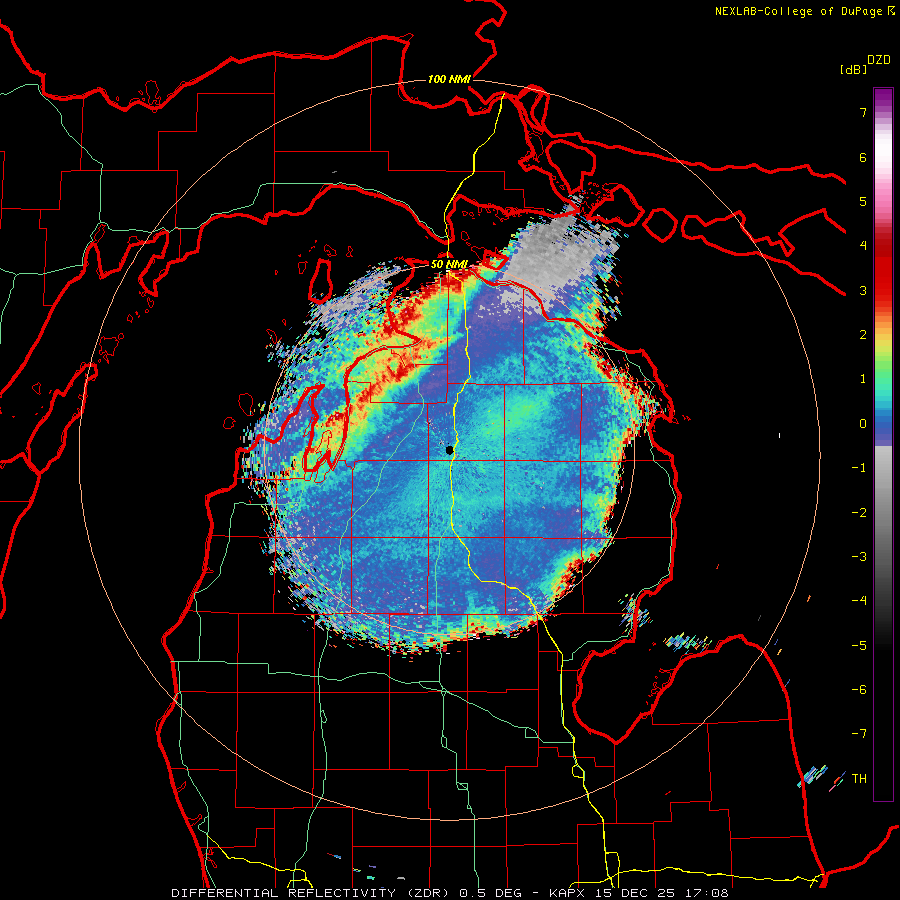
Task: Click the Differential Reflectivity caption text
Action: 450,893
